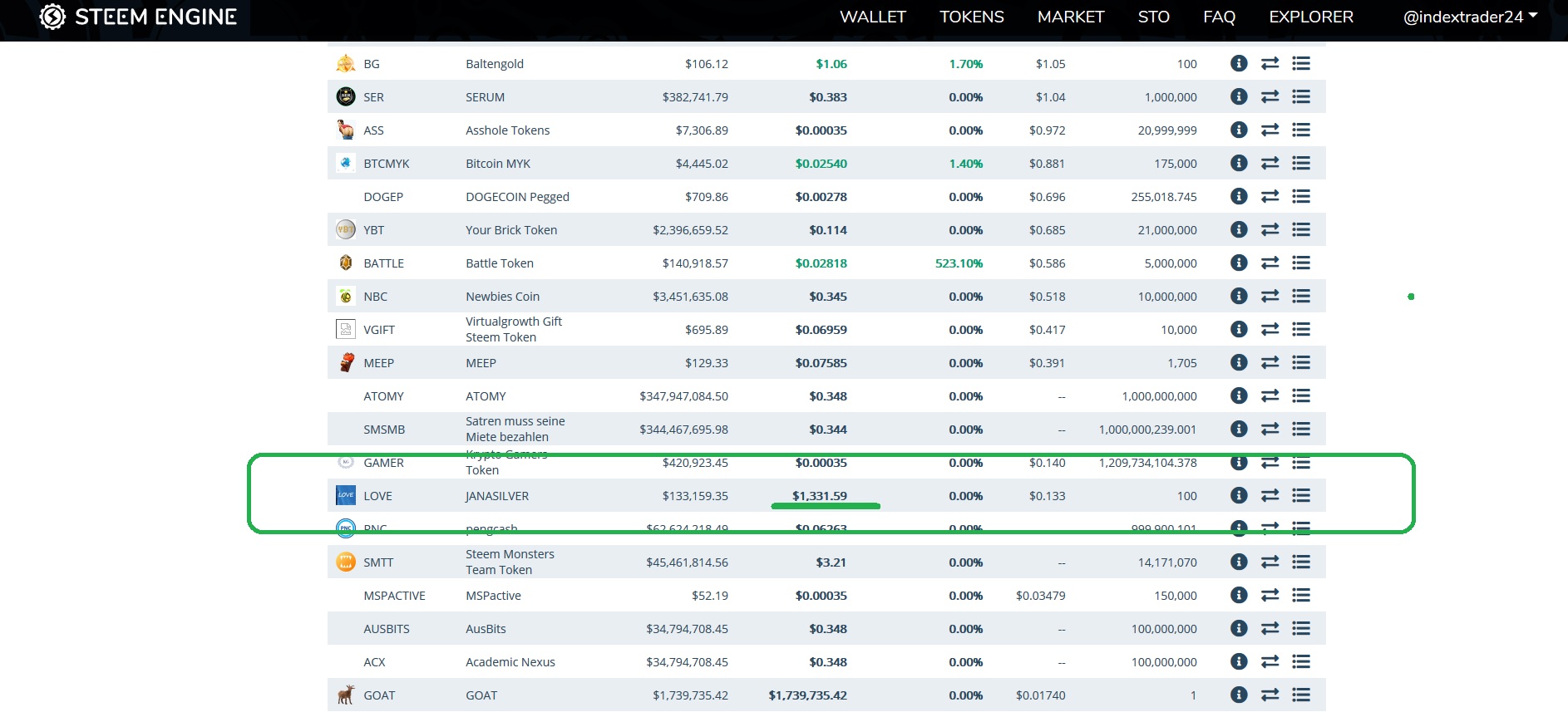Click the SERUM token logo

pos(345,96)
